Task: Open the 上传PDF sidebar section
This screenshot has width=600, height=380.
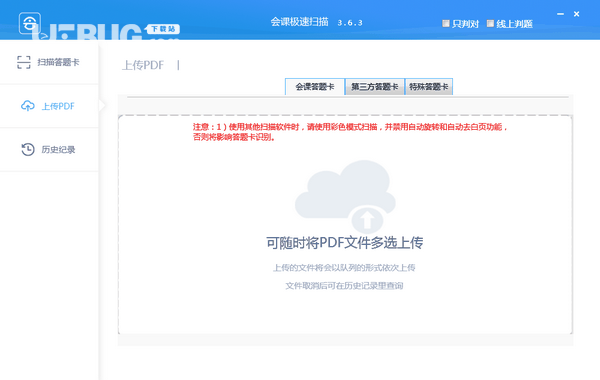Action: (49, 106)
